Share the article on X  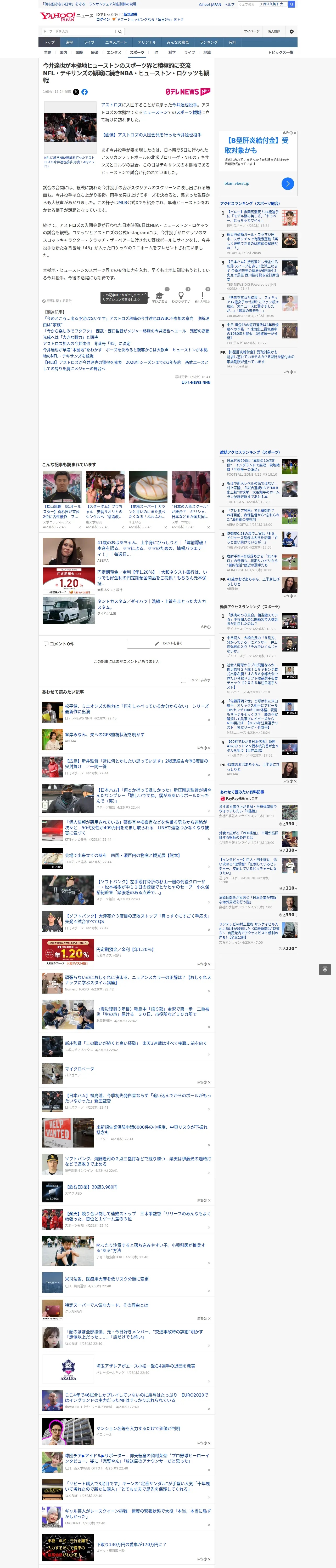(76, 92)
